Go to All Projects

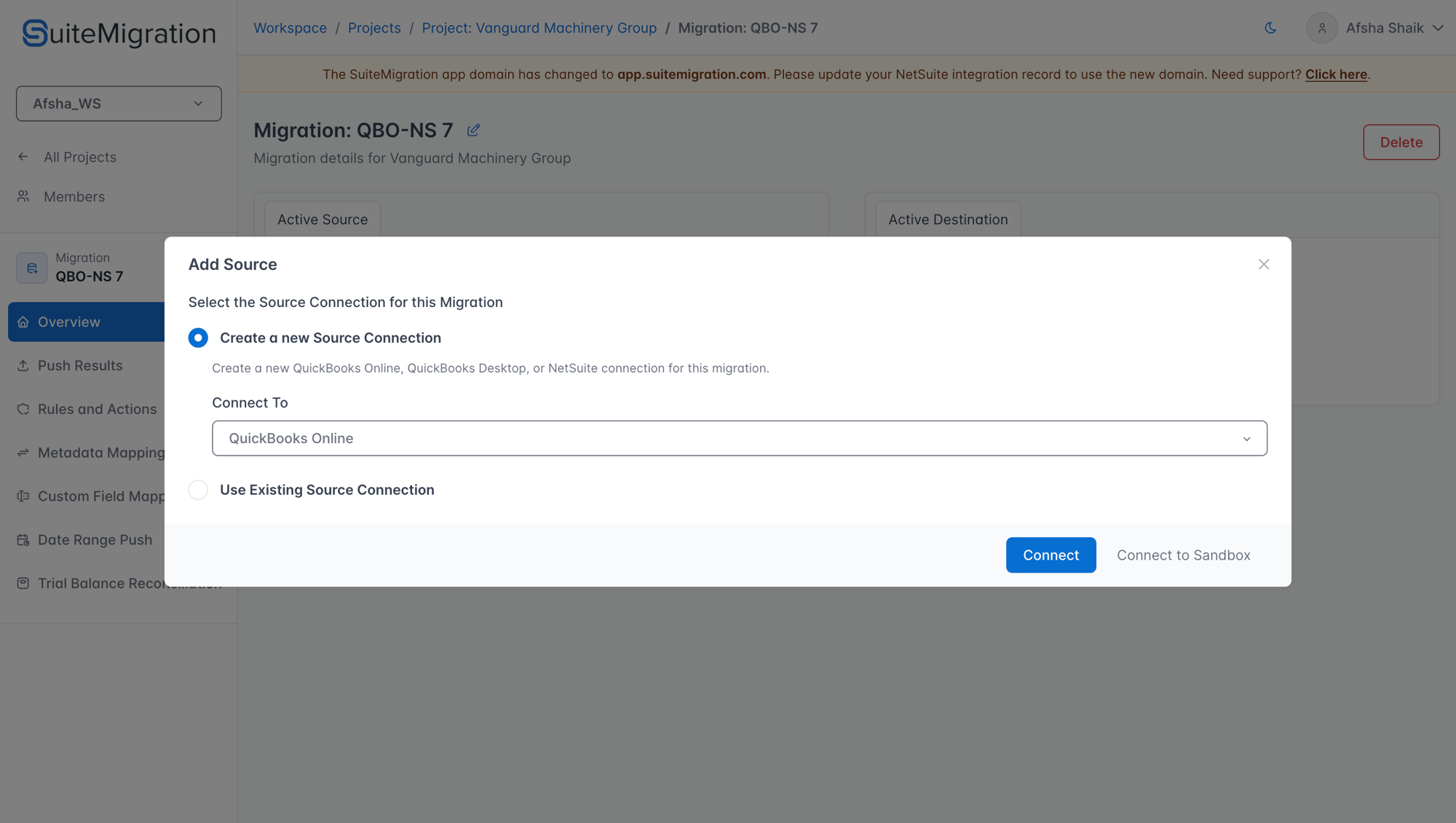(x=80, y=157)
